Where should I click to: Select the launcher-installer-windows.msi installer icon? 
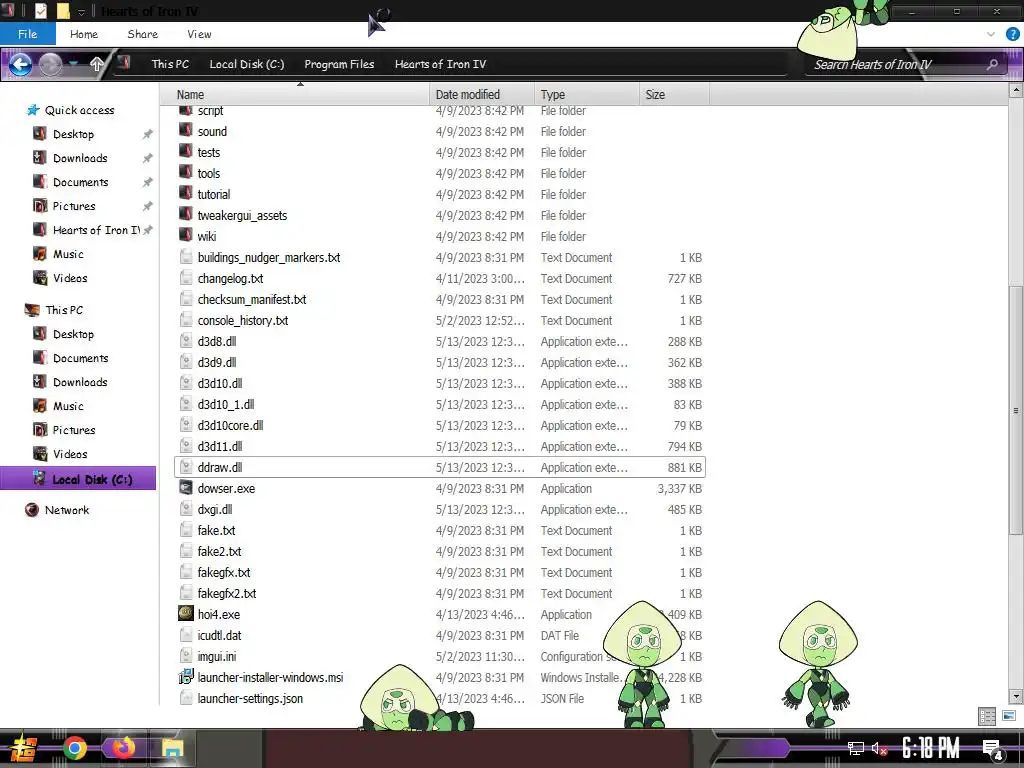[186, 677]
